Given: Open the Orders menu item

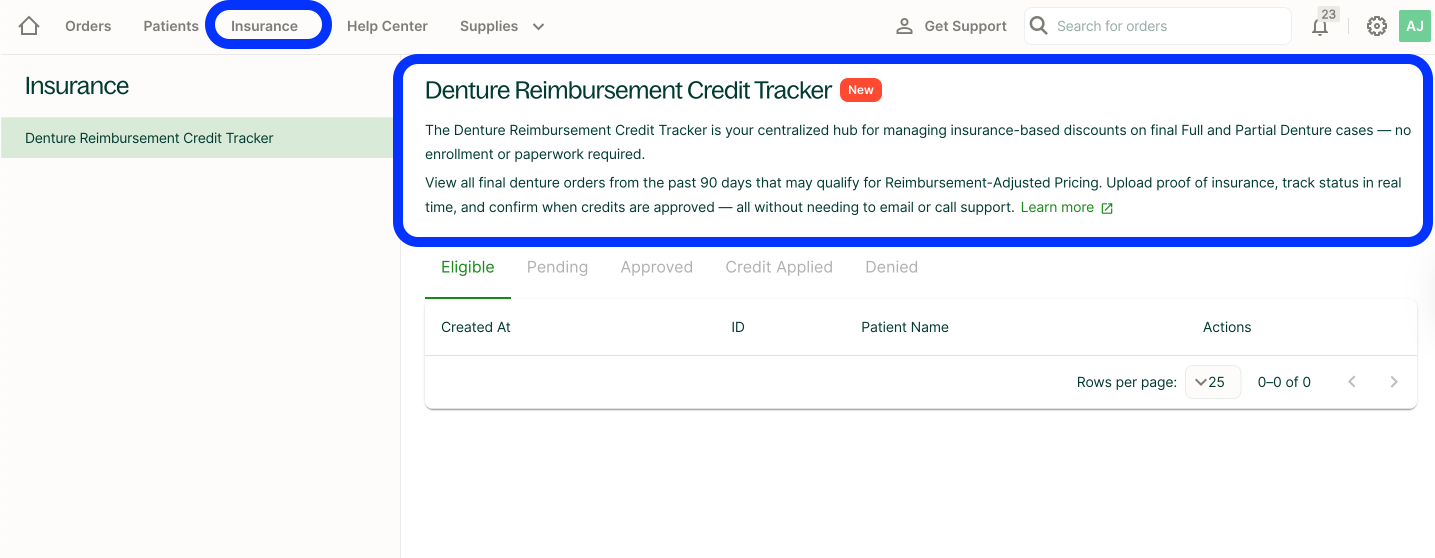Looking at the screenshot, I should (88, 26).
